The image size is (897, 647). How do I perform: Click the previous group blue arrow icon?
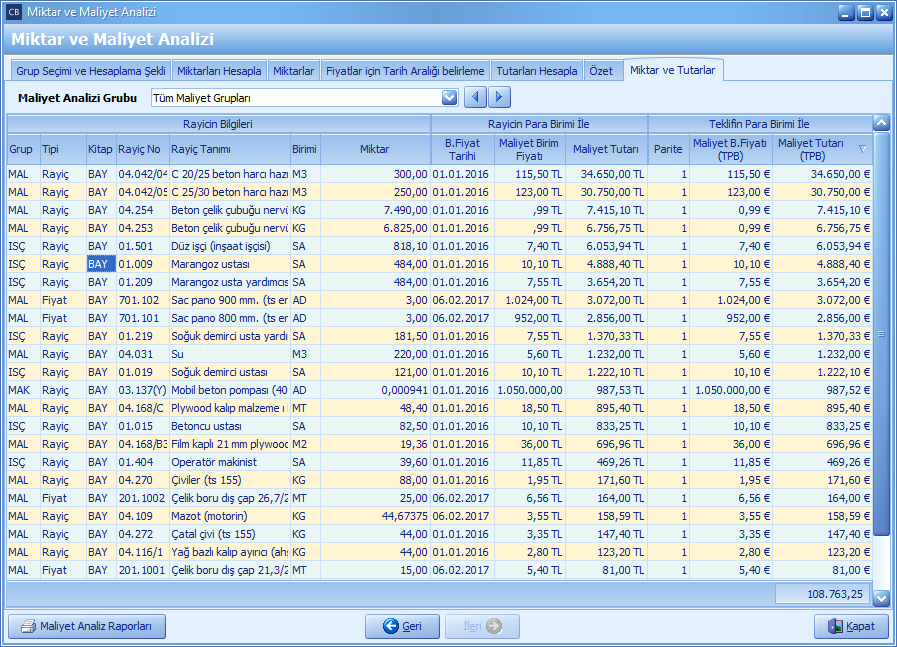click(478, 97)
